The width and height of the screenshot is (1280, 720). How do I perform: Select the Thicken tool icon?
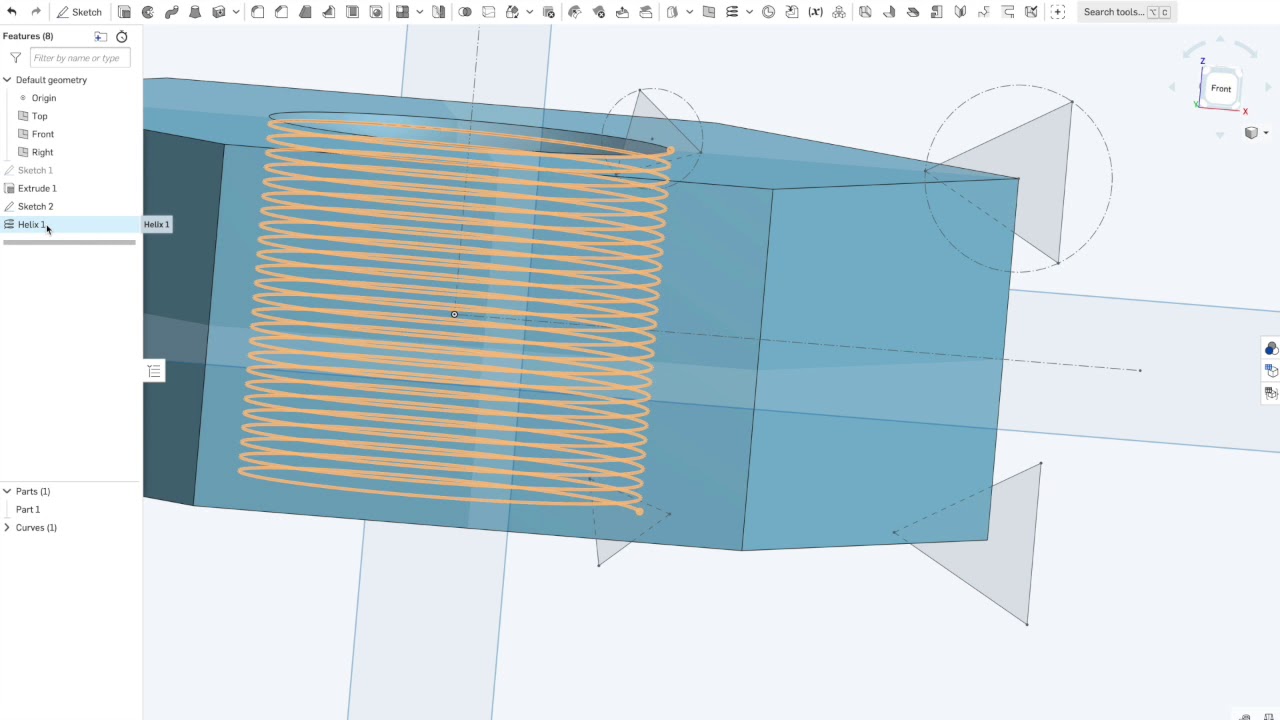(x=219, y=12)
